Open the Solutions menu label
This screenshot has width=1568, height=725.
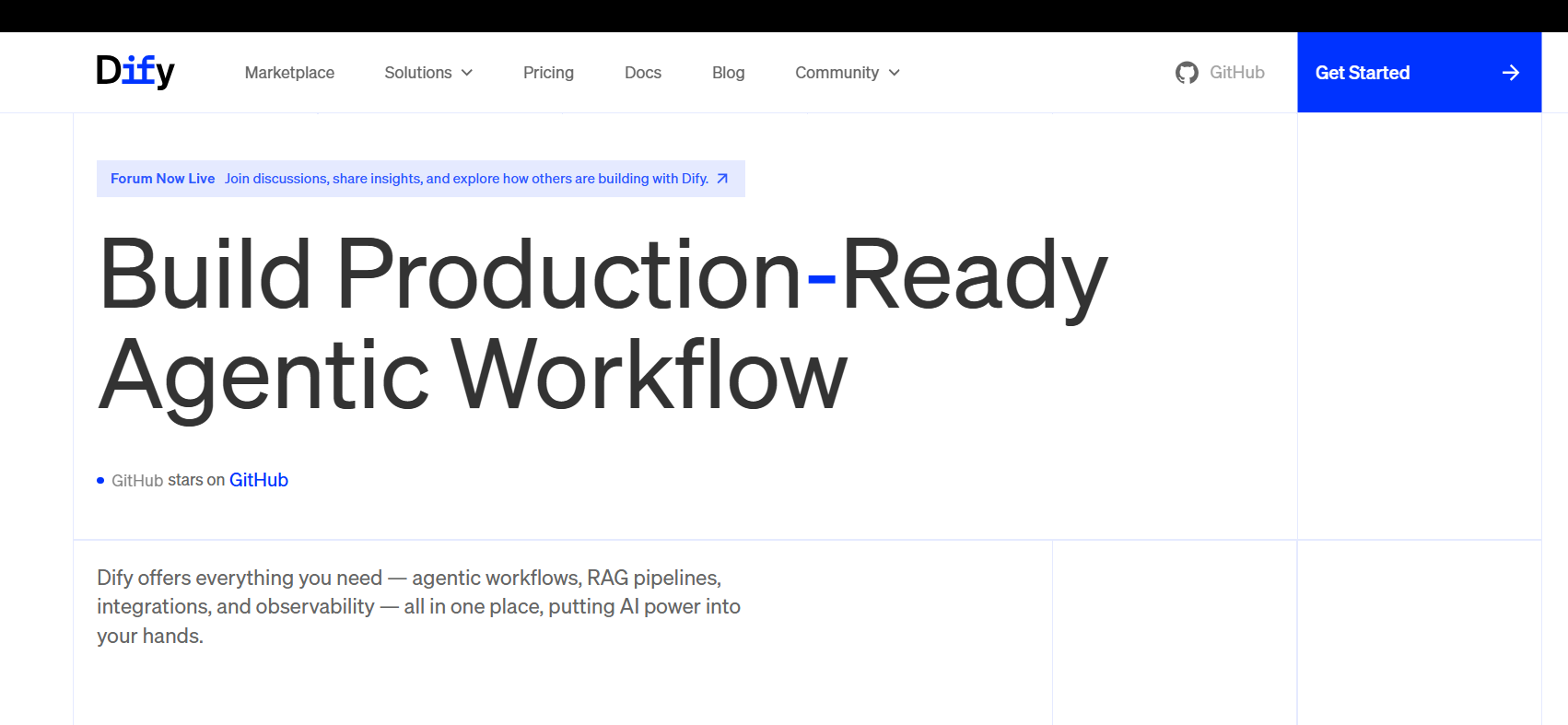417,73
